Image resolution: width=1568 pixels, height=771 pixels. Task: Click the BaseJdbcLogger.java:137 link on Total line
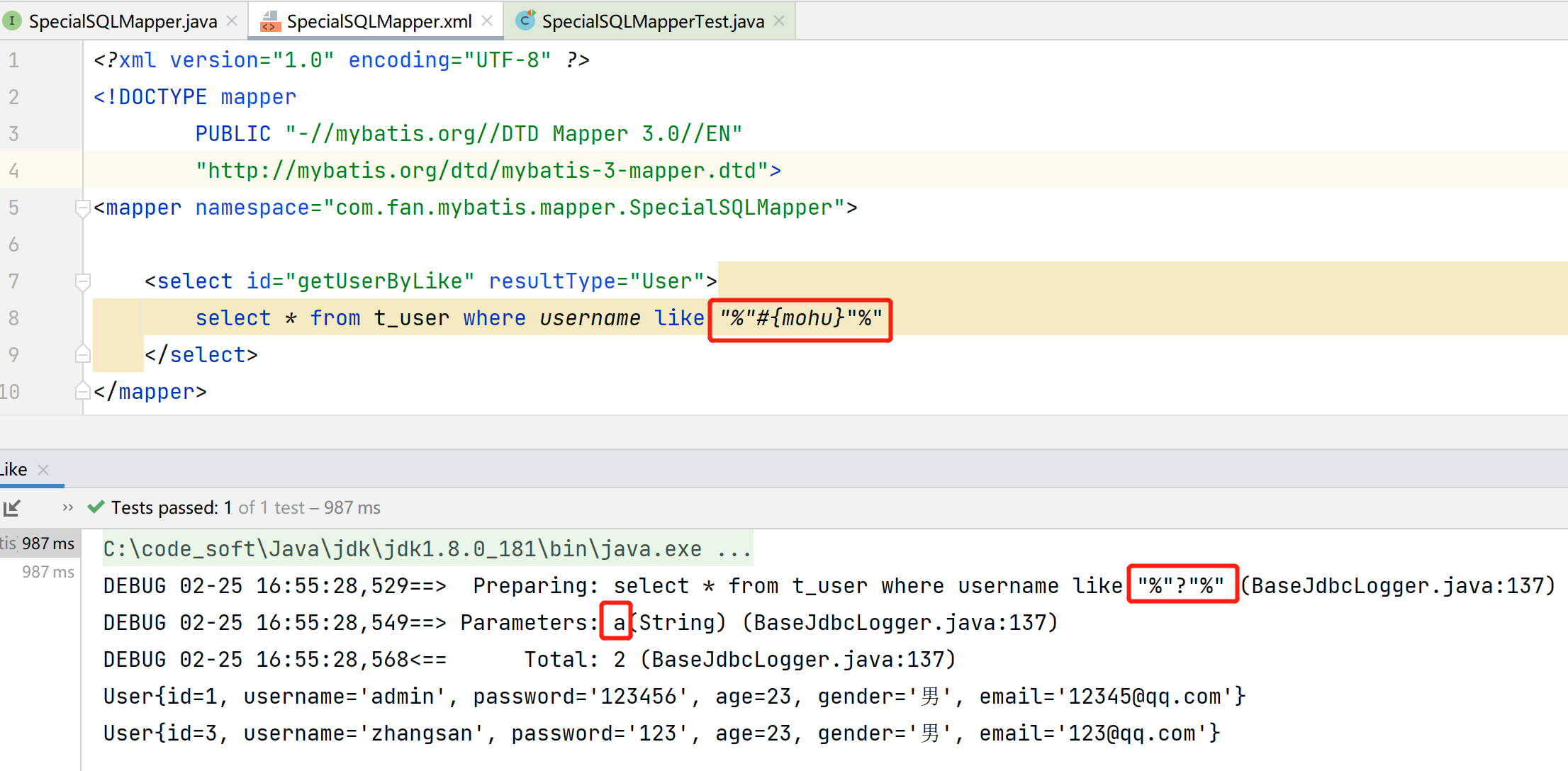[x=797, y=660]
